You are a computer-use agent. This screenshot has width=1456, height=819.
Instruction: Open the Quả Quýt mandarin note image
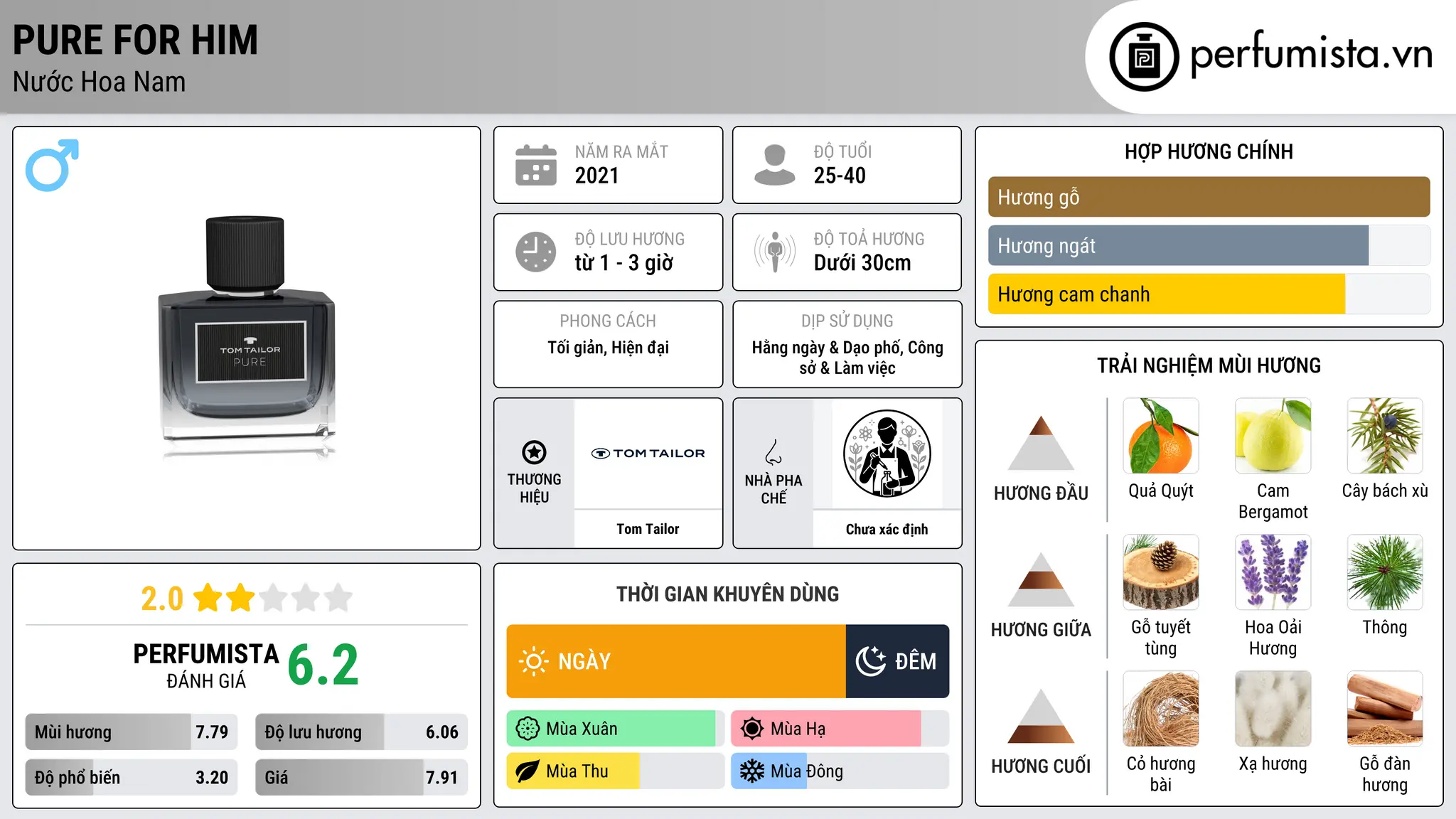1161,436
